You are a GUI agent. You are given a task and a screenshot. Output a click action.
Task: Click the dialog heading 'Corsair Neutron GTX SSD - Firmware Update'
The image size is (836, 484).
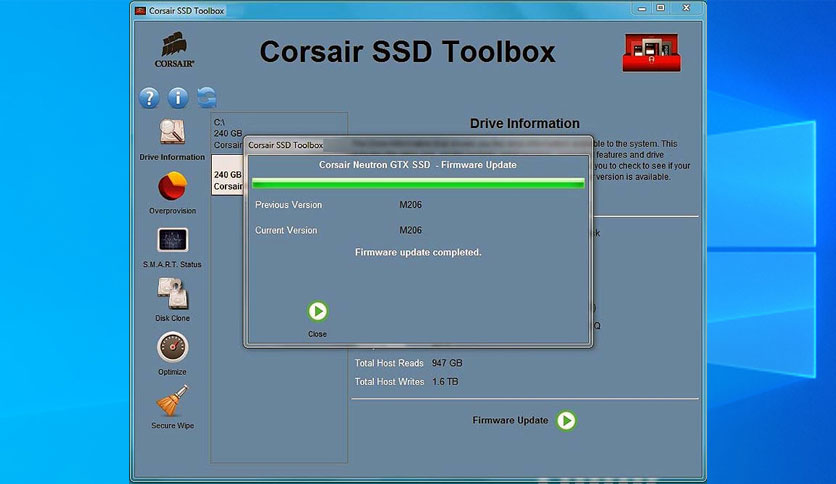(418, 165)
